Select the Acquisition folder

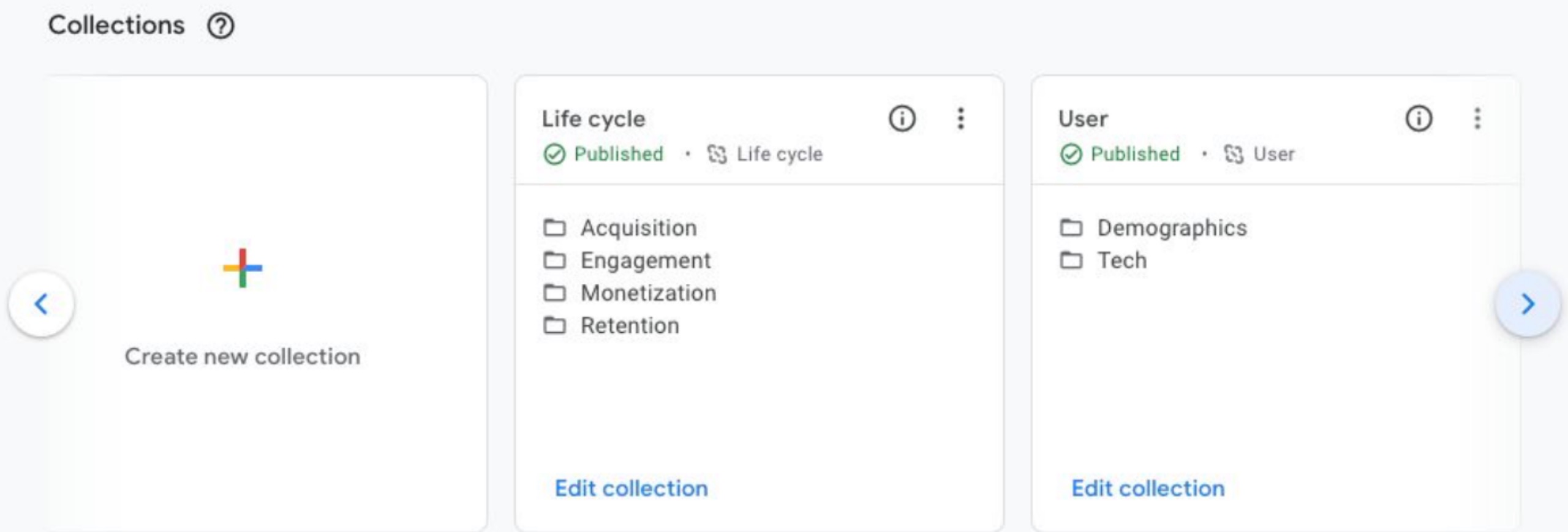(x=638, y=228)
